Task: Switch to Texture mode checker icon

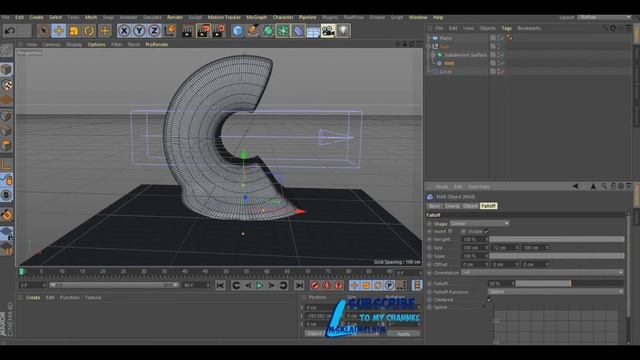Action: [6, 85]
